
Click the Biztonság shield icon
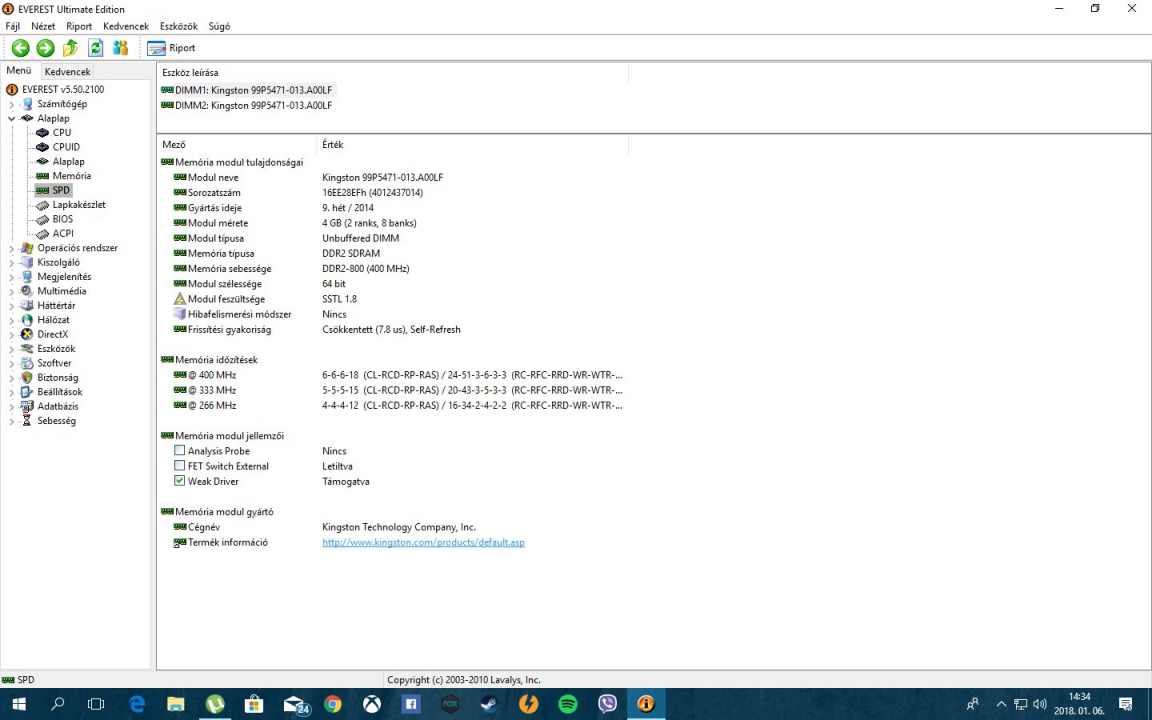click(x=26, y=378)
